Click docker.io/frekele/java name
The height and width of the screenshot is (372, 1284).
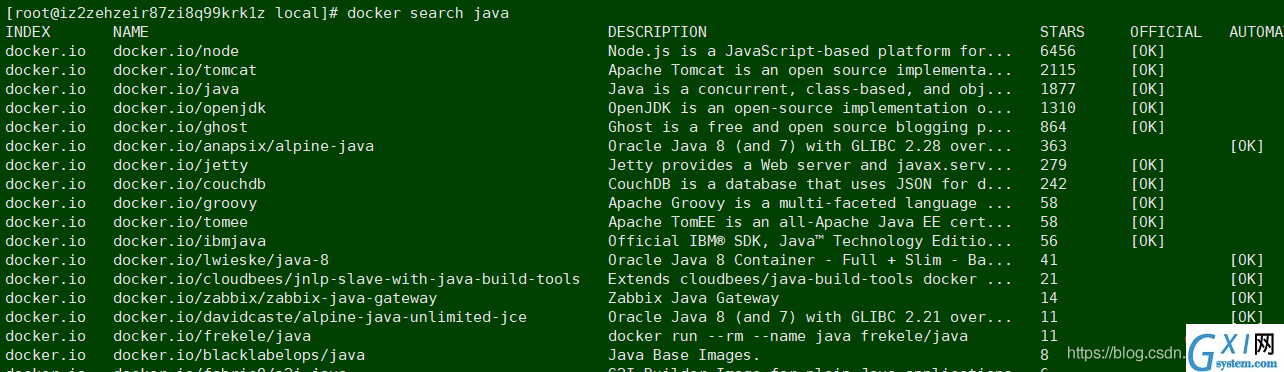[212, 336]
